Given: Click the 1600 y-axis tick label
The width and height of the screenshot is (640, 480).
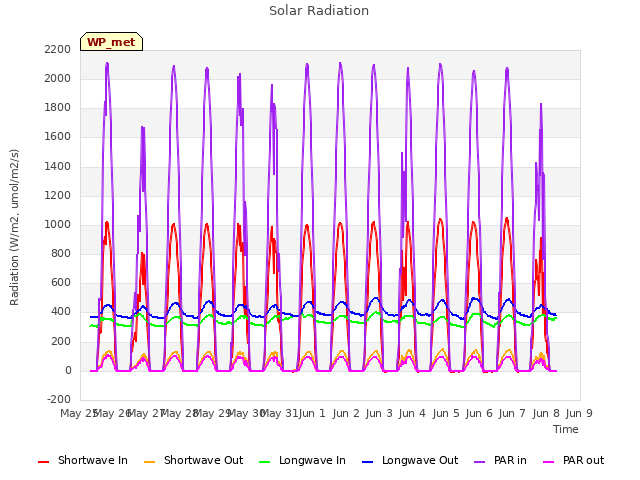Looking at the screenshot, I should click(x=58, y=137).
